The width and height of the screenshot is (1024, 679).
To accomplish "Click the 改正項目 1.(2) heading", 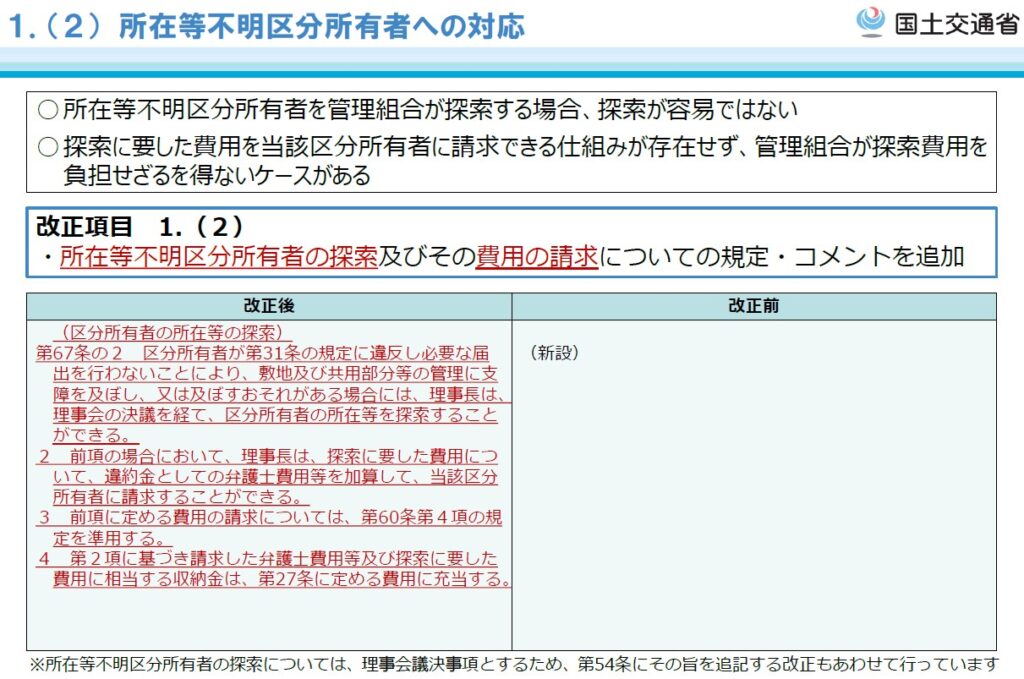I will (140, 227).
